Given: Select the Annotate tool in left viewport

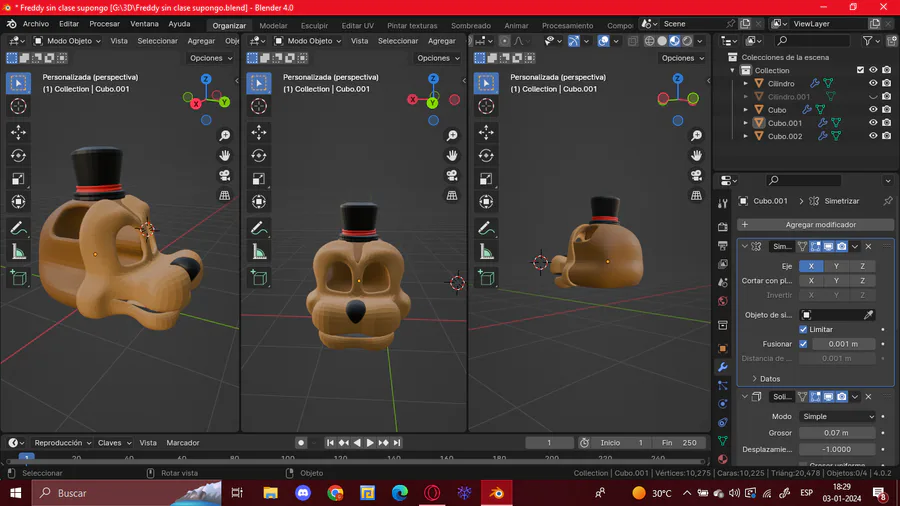Looking at the screenshot, I should tap(18, 228).
